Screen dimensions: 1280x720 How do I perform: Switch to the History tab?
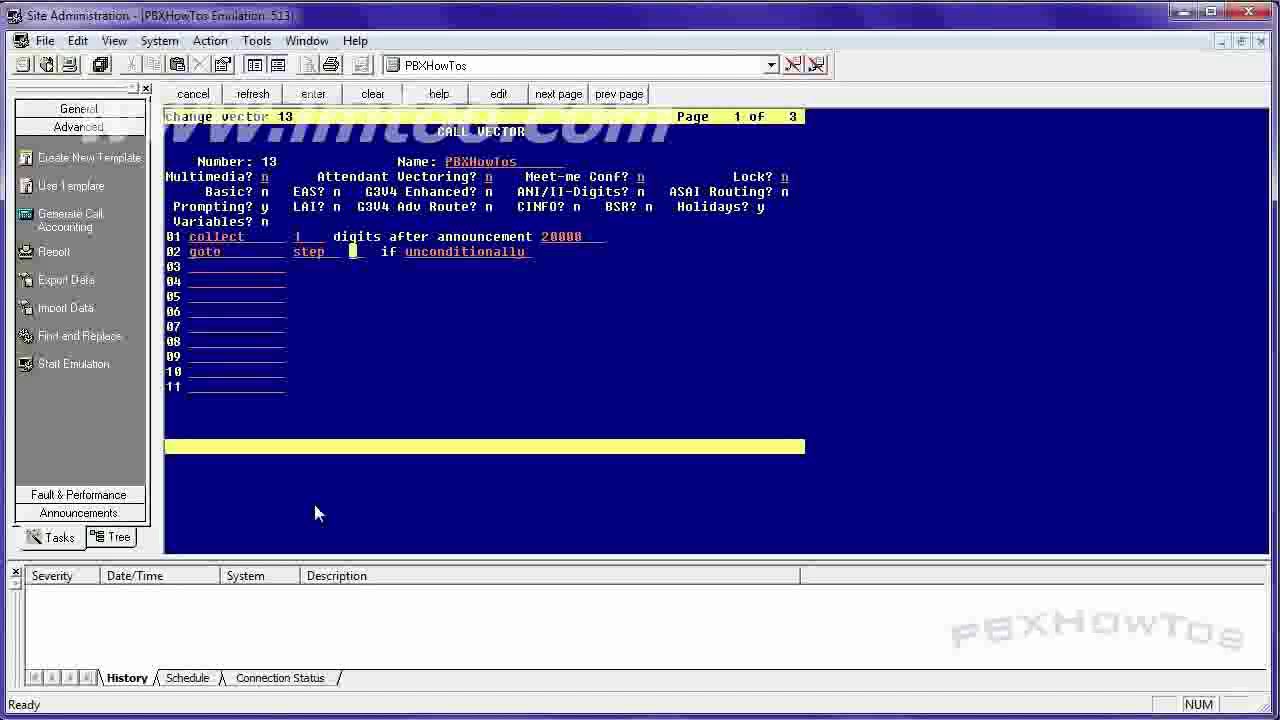tap(127, 678)
